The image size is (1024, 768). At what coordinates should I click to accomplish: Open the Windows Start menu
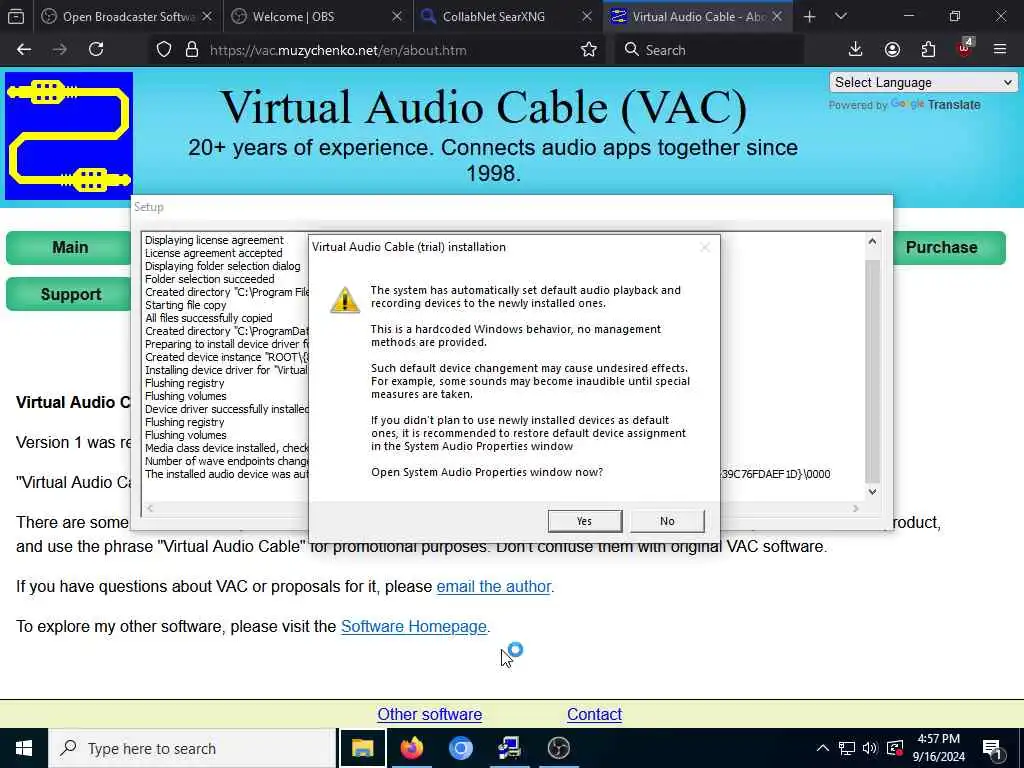coord(24,748)
